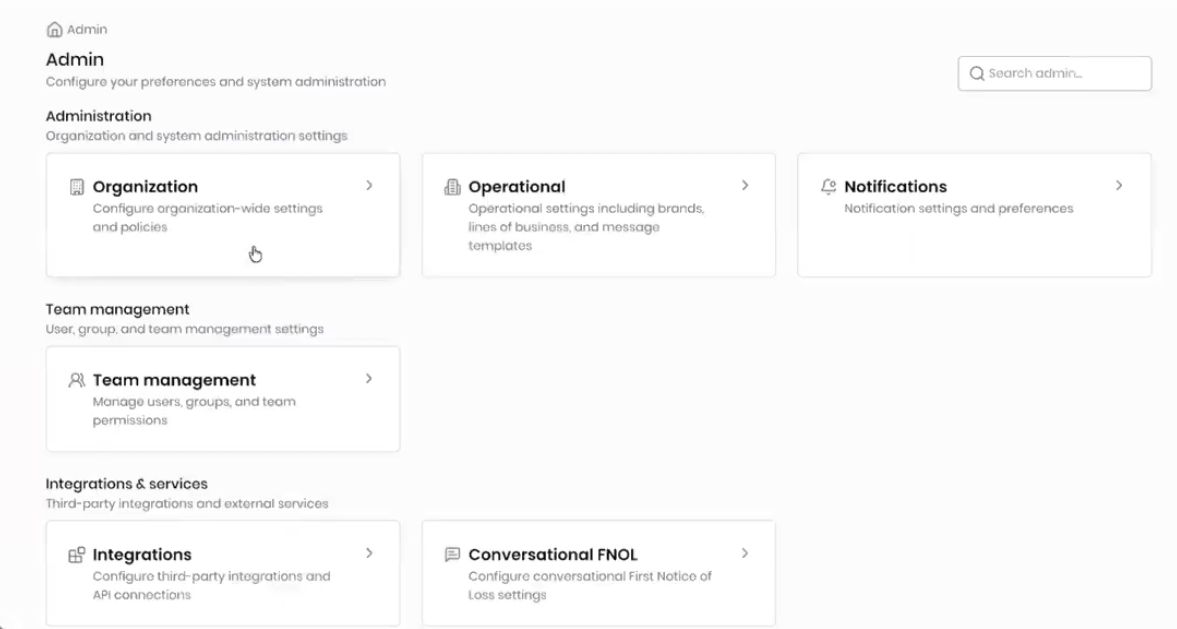Open the Admin breadcrumb link
Image resolution: width=1177 pixels, height=629 pixels.
(87, 31)
